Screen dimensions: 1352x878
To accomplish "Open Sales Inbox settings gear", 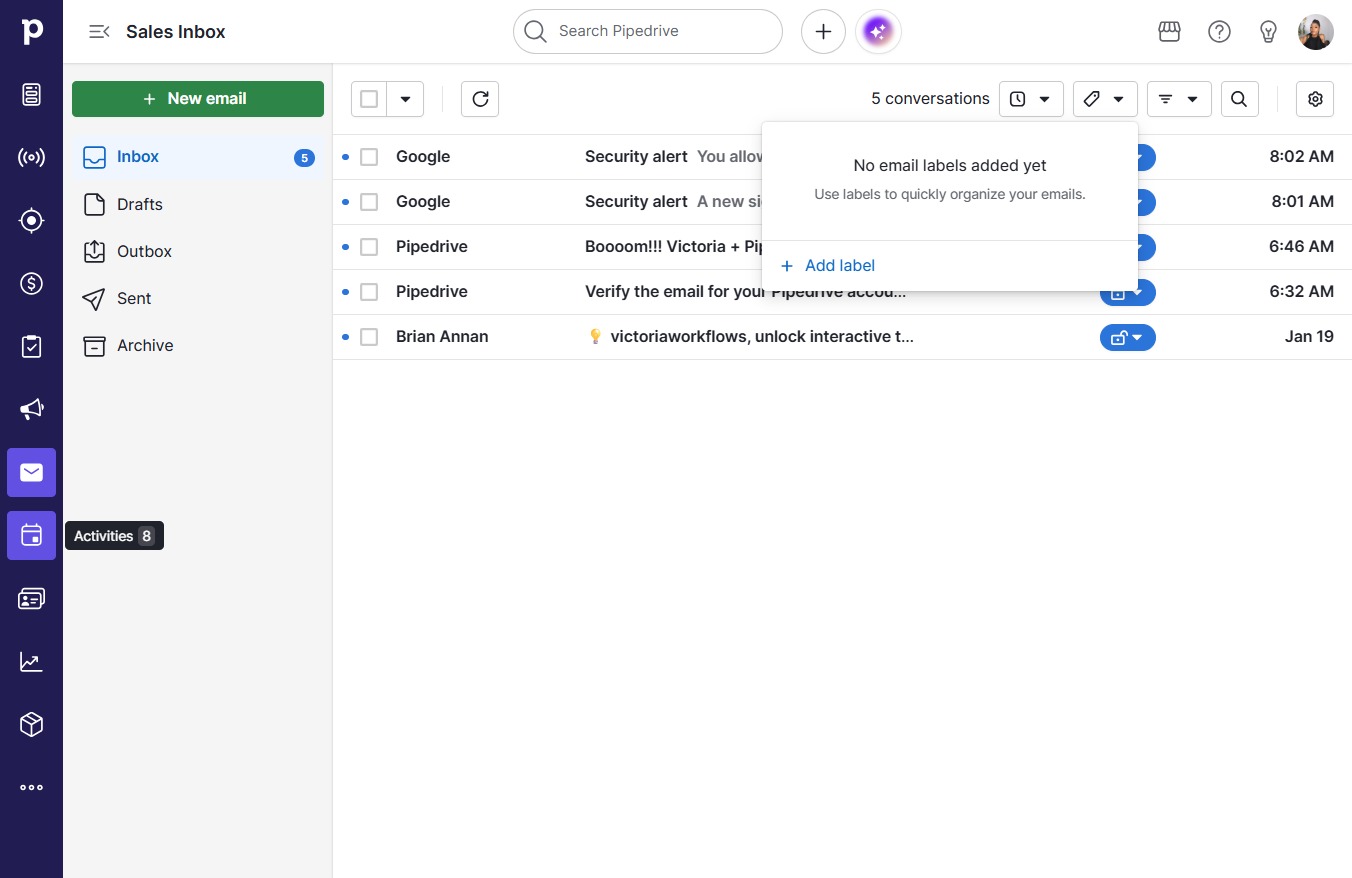I will (x=1315, y=99).
